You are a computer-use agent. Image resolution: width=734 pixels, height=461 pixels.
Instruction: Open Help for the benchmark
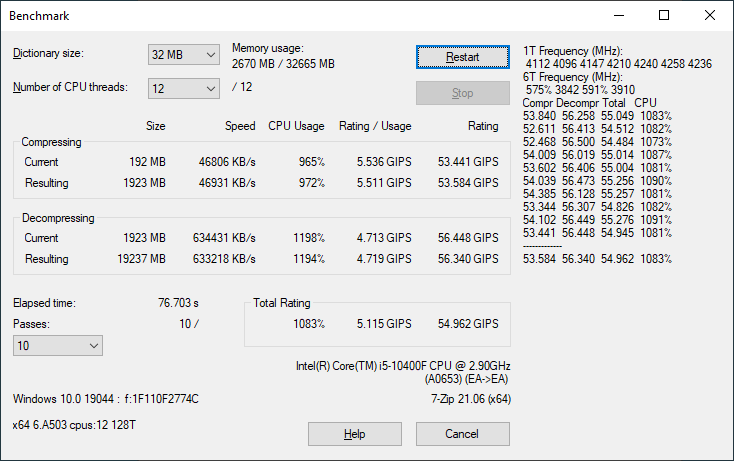pyautogui.click(x=354, y=434)
